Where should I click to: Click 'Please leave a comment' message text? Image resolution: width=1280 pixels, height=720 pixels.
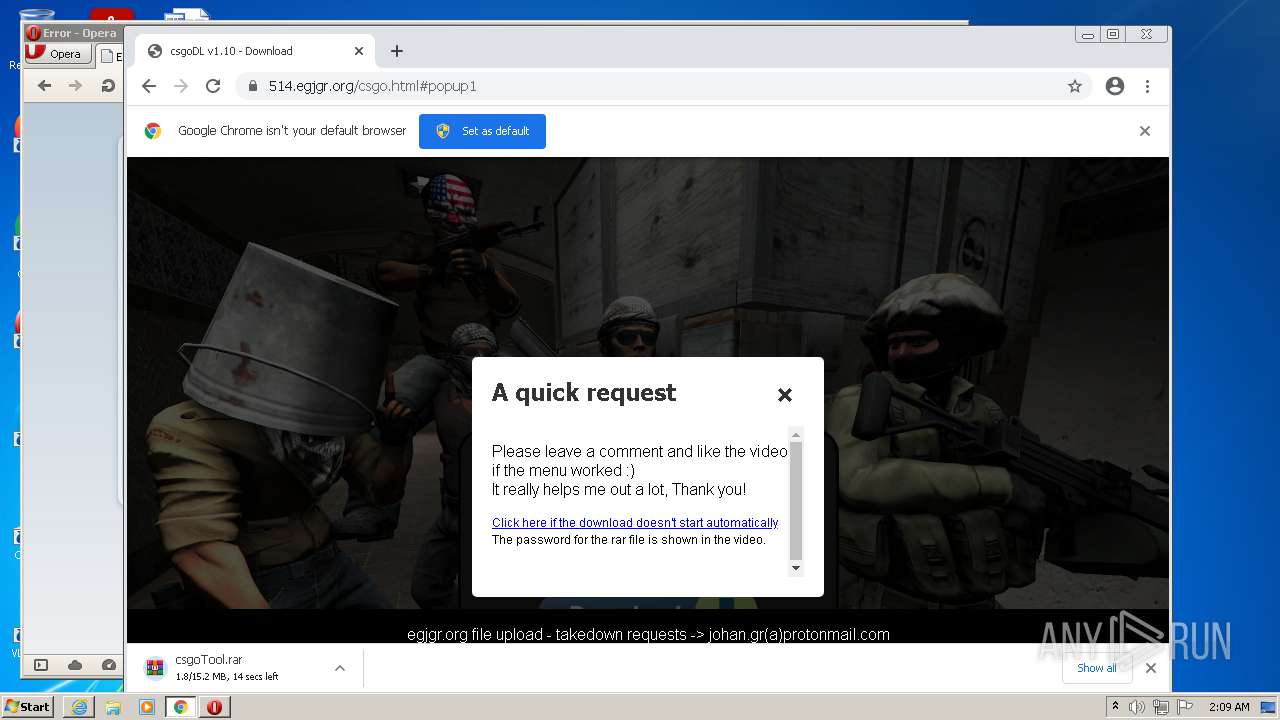coord(640,471)
